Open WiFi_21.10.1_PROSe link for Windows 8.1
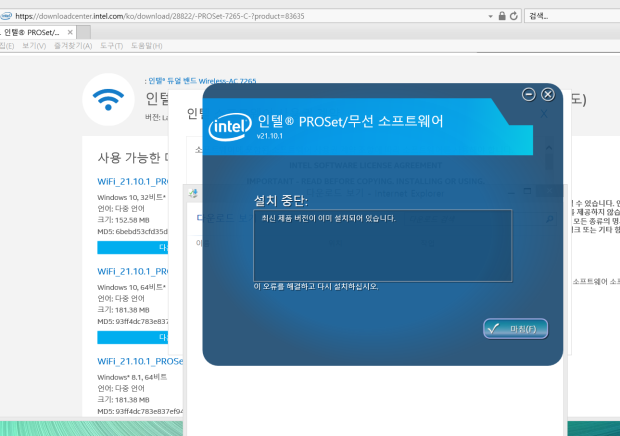The image size is (620, 436). [140, 361]
